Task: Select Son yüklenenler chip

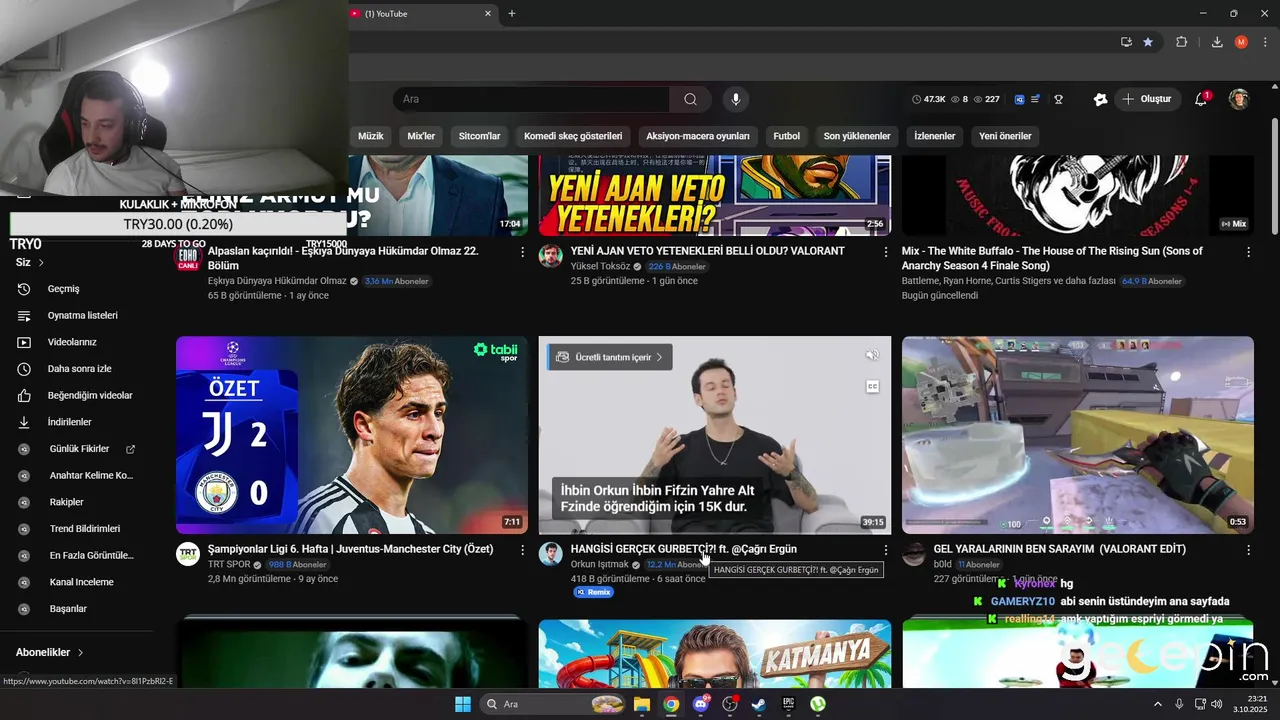Action: click(857, 136)
